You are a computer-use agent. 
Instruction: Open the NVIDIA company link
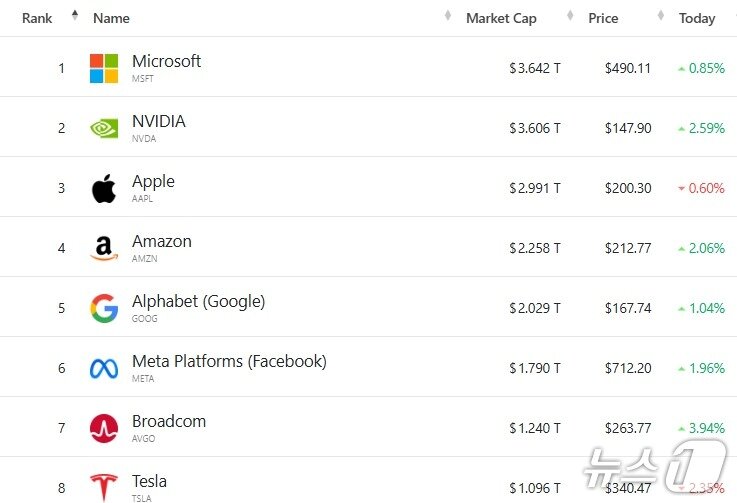click(158, 121)
